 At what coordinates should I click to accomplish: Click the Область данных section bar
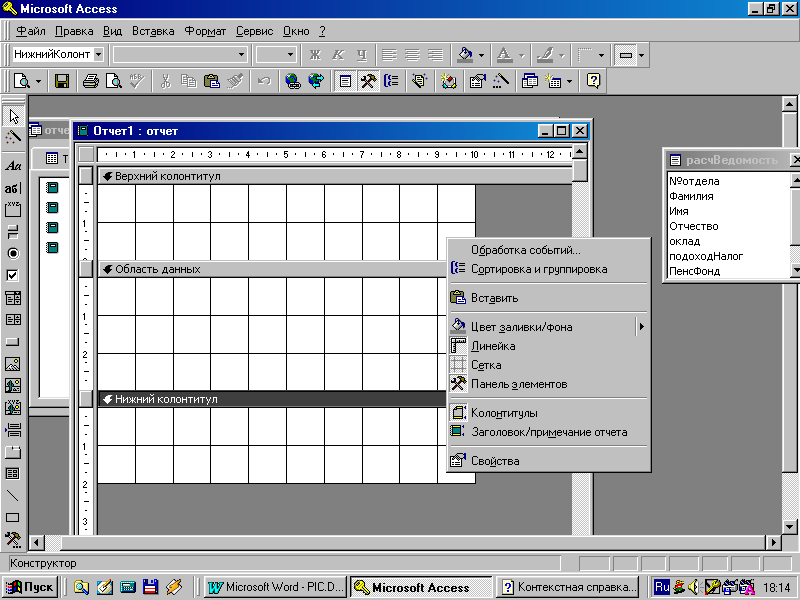pyautogui.click(x=272, y=269)
